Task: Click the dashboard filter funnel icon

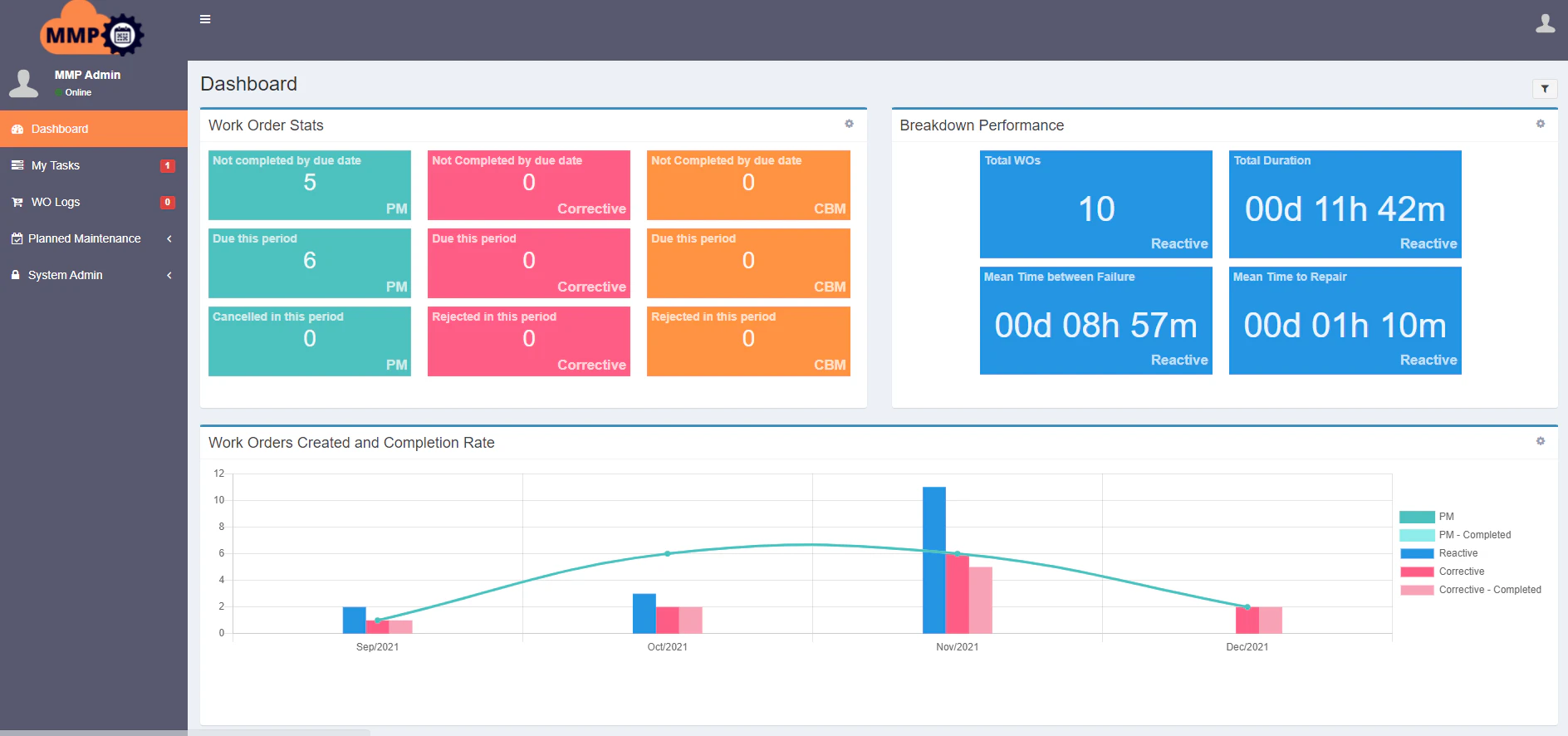Action: pyautogui.click(x=1545, y=89)
